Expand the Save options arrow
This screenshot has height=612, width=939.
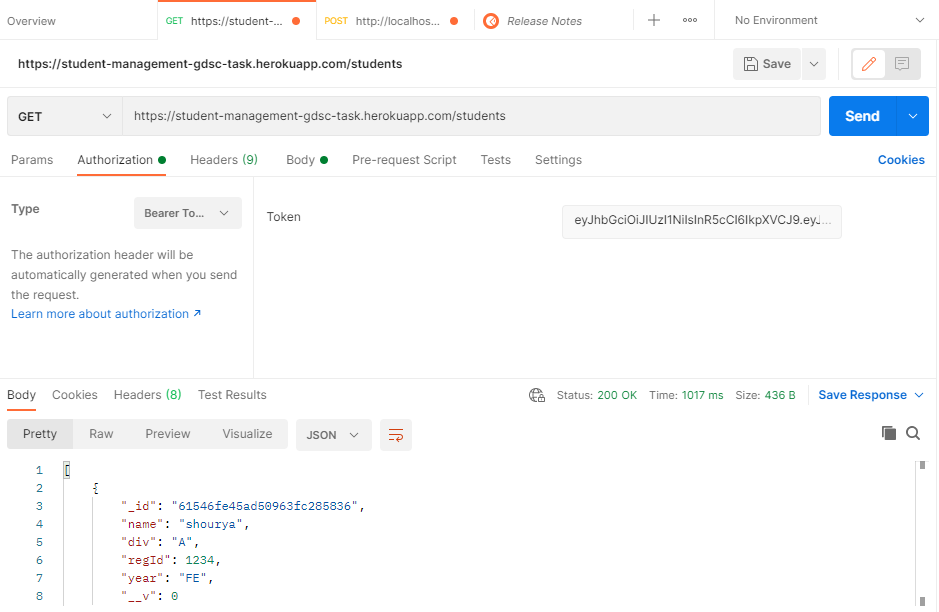[x=814, y=64]
